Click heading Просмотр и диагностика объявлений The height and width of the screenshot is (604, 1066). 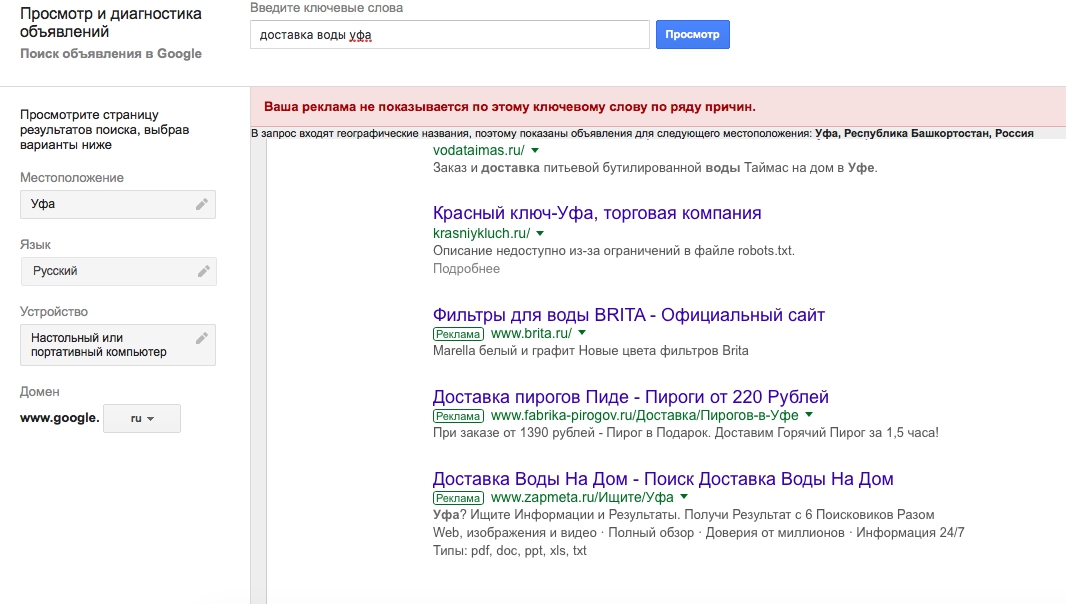pyautogui.click(x=111, y=22)
